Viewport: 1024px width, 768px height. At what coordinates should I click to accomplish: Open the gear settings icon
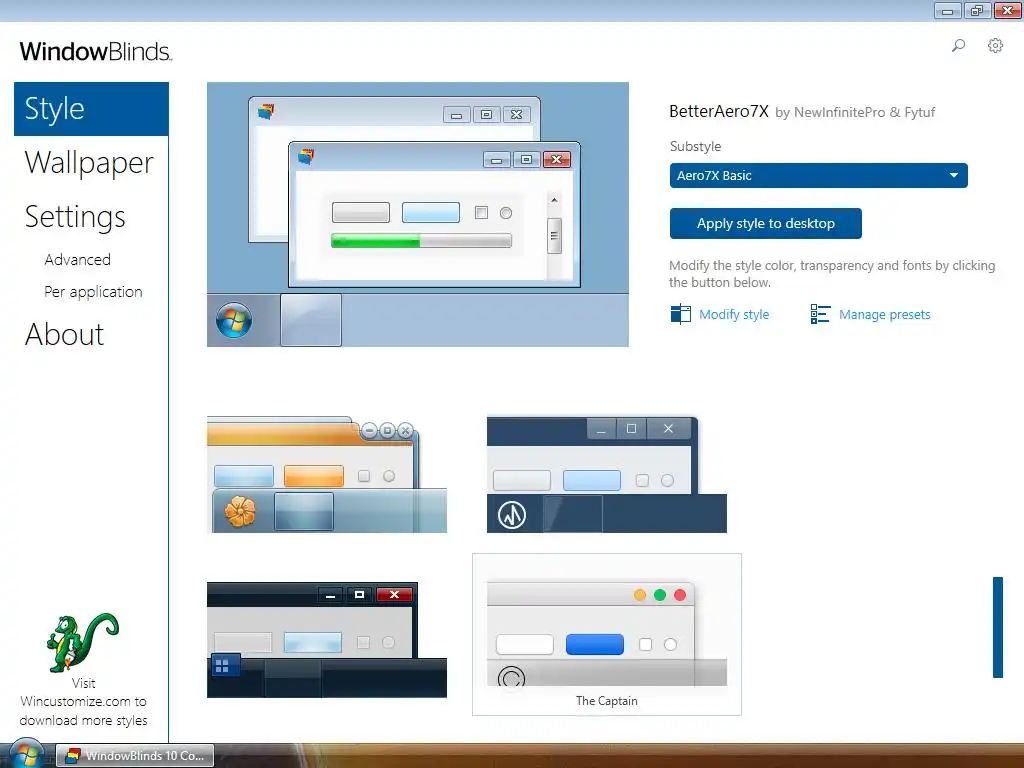pos(995,46)
